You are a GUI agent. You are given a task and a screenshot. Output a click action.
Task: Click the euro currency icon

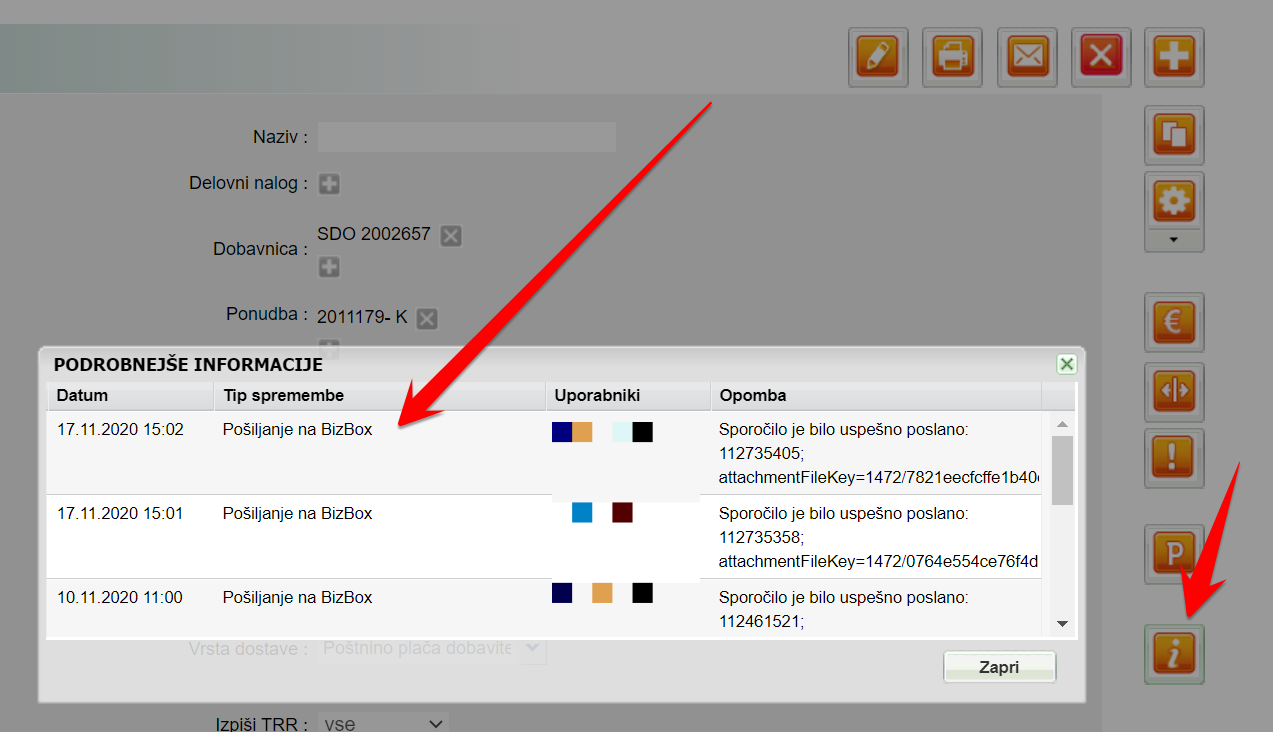1174,323
